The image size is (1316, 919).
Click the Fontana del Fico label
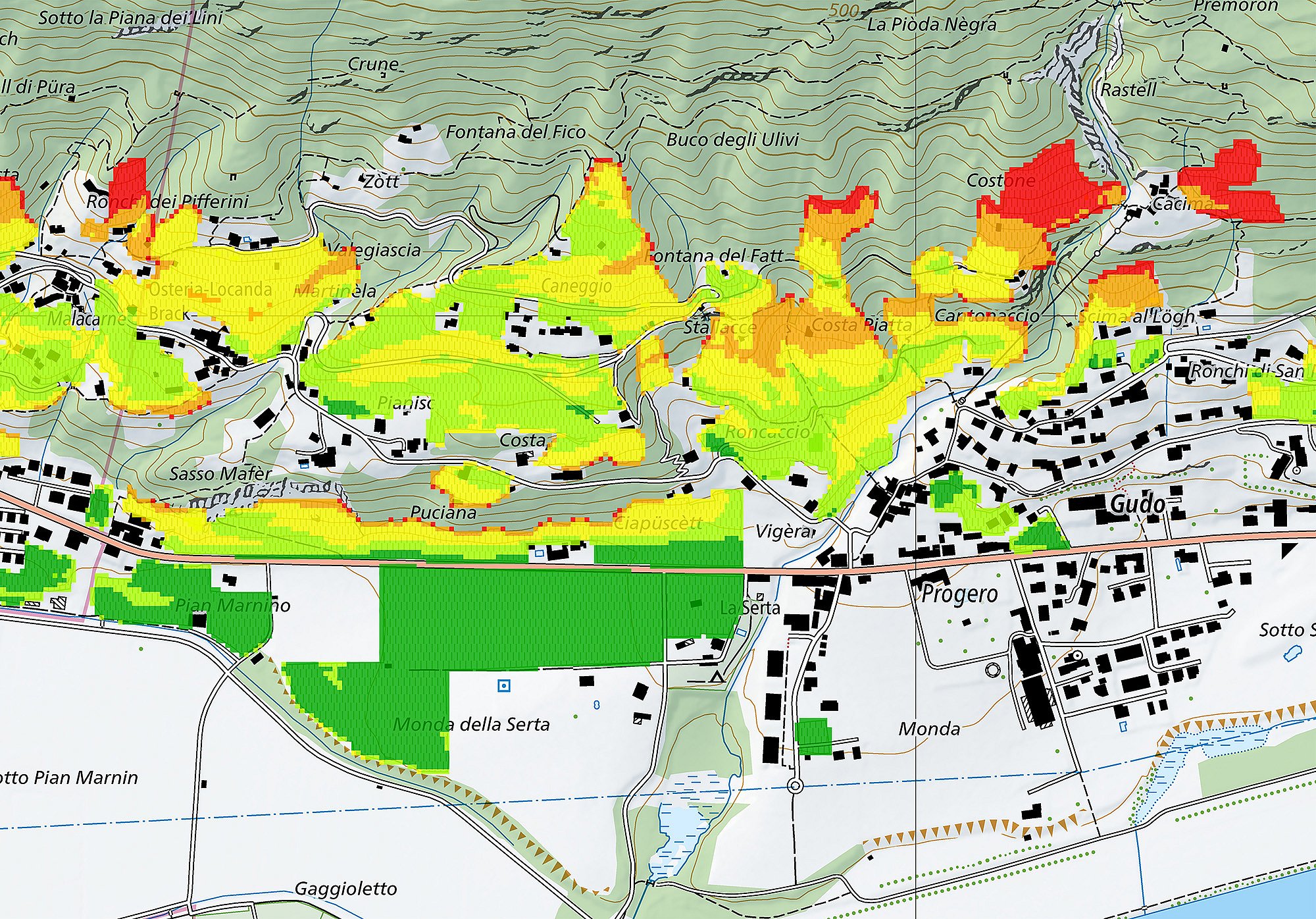pos(515,132)
